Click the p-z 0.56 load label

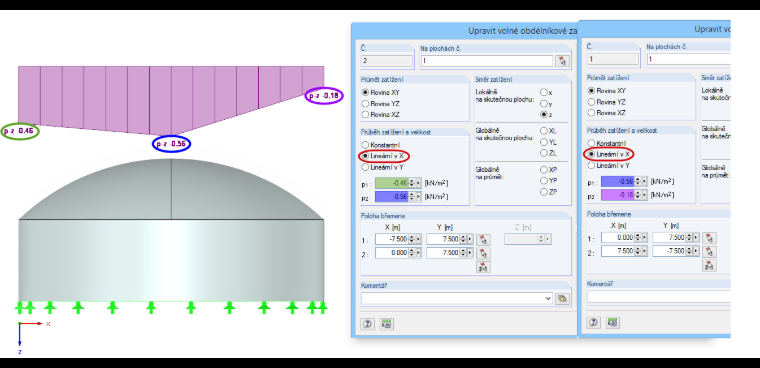pos(171,144)
